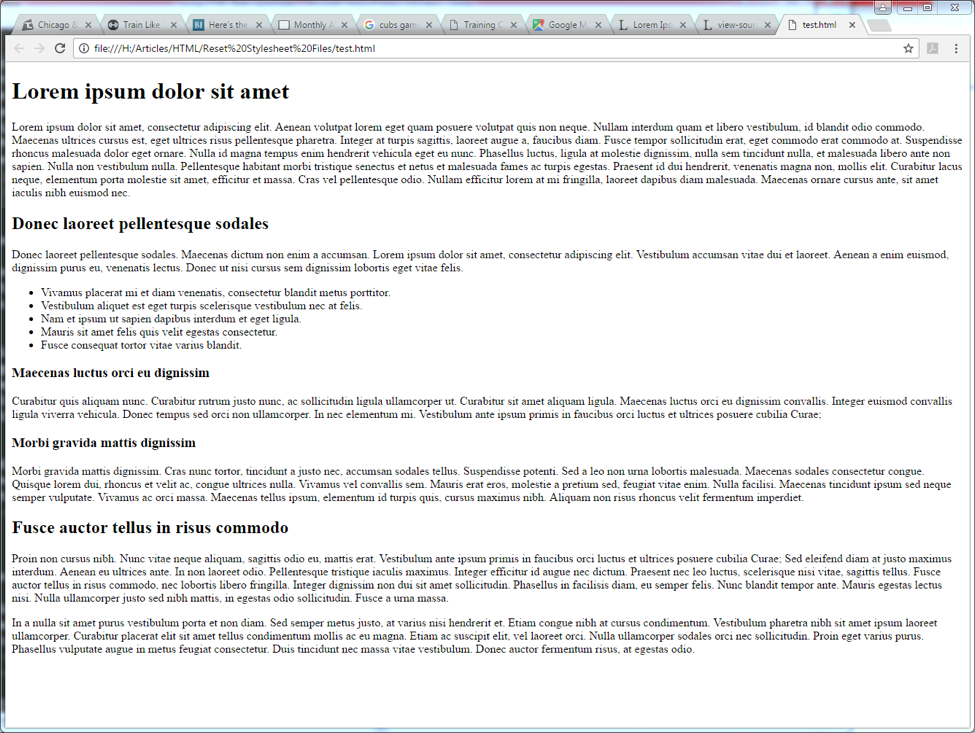The width and height of the screenshot is (975, 733).
Task: Click the list item starting "Vestibulum aliquet est"
Action: 201,305
